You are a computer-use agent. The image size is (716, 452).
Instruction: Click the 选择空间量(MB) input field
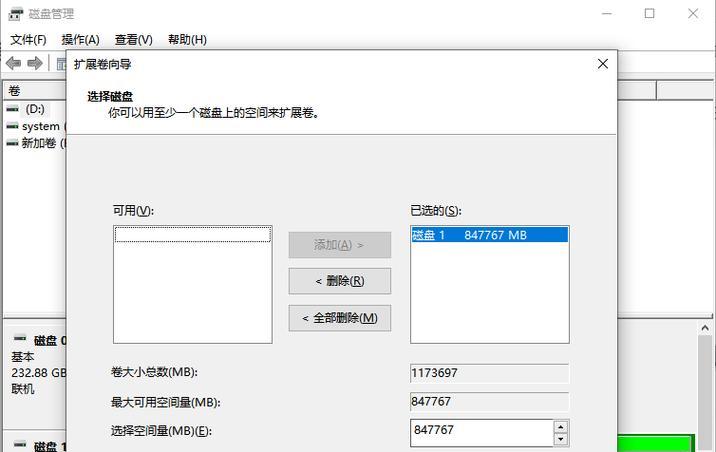point(482,432)
